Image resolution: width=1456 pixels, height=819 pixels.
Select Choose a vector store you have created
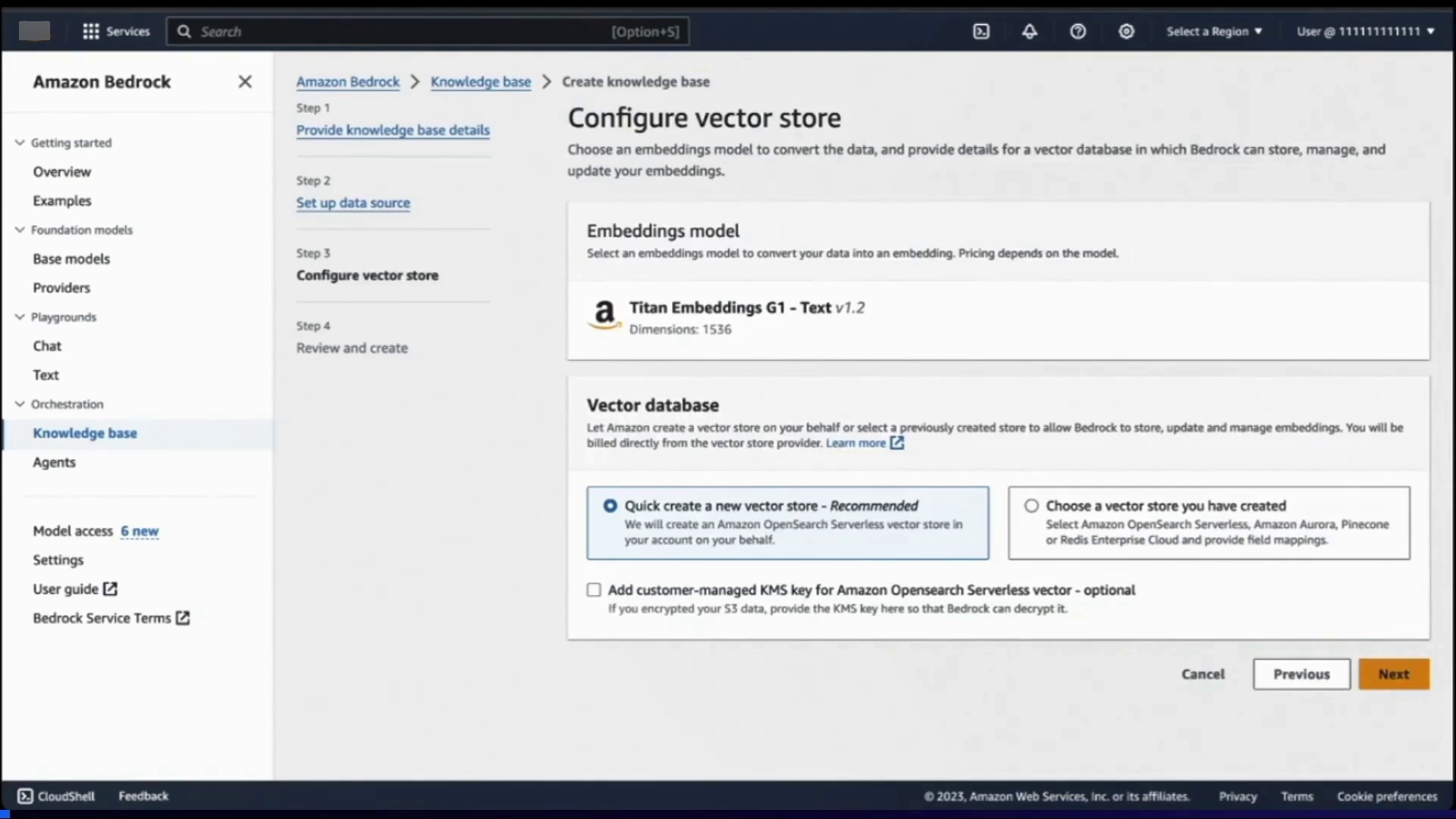coord(1031,506)
